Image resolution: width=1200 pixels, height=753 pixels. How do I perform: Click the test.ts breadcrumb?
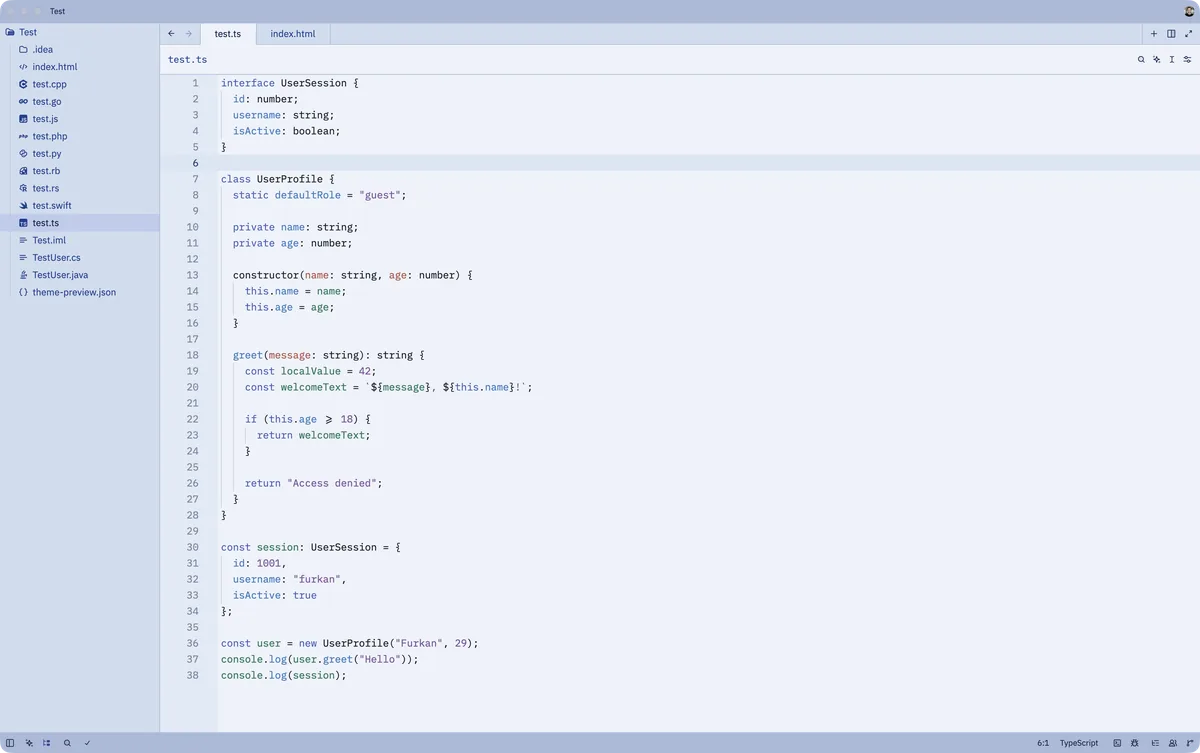point(187,60)
